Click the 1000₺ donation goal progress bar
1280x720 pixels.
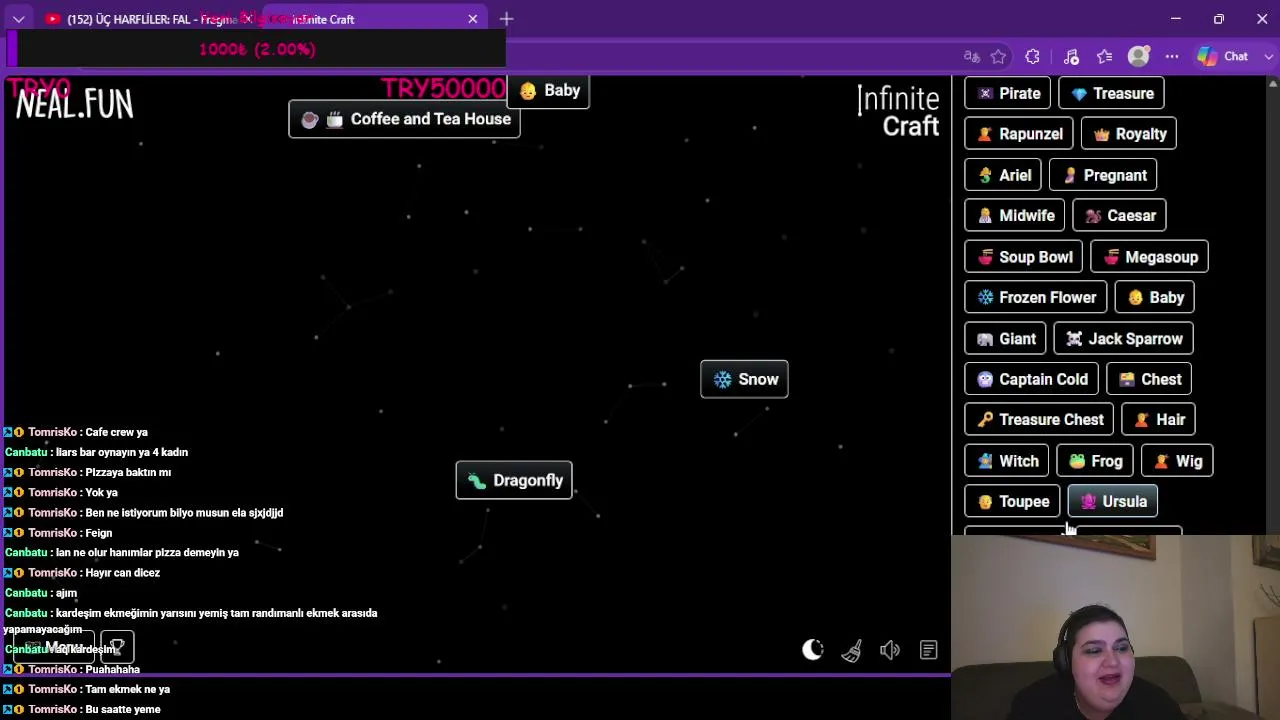point(257,49)
